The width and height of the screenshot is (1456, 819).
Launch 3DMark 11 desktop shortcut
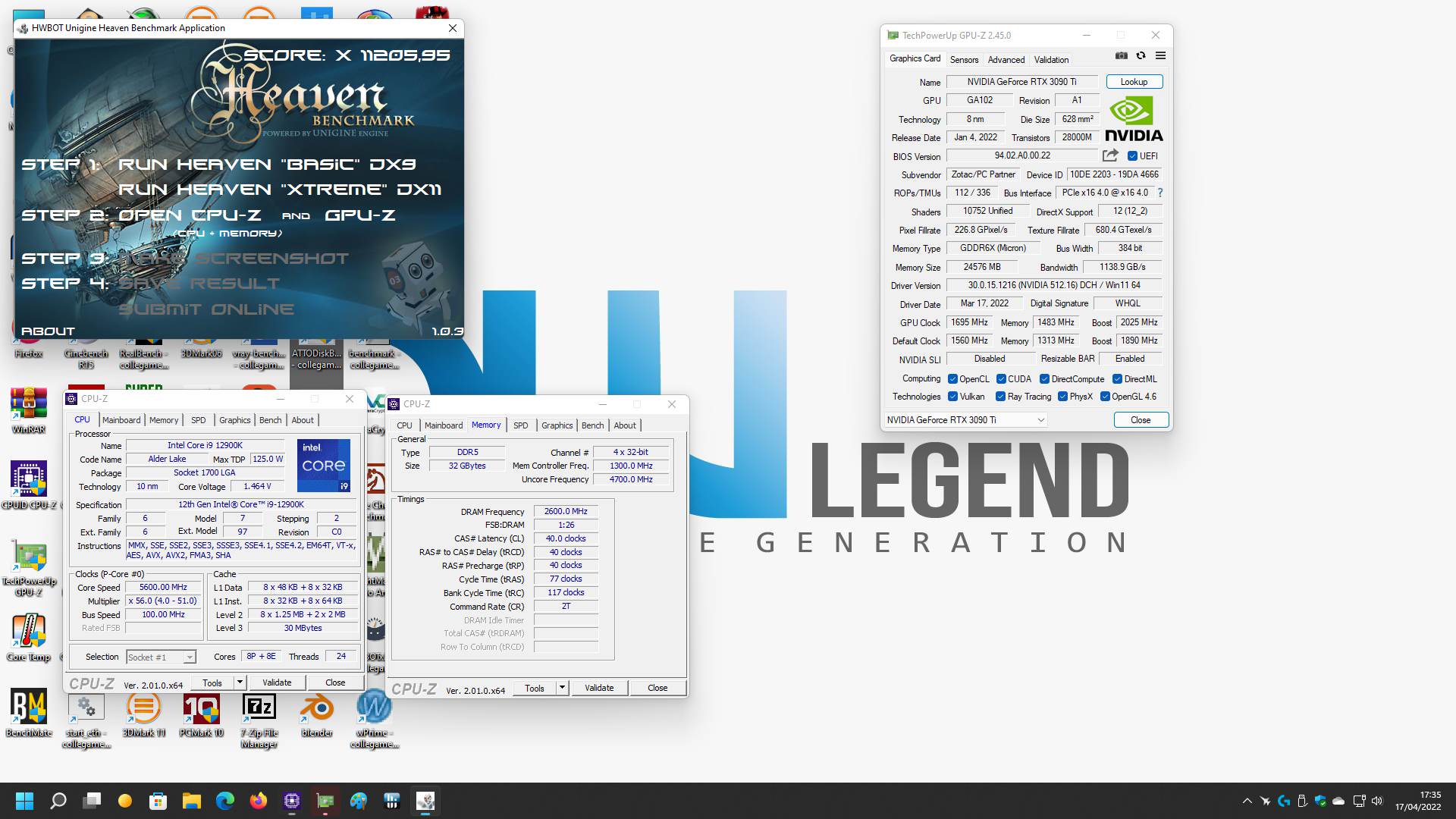[143, 714]
